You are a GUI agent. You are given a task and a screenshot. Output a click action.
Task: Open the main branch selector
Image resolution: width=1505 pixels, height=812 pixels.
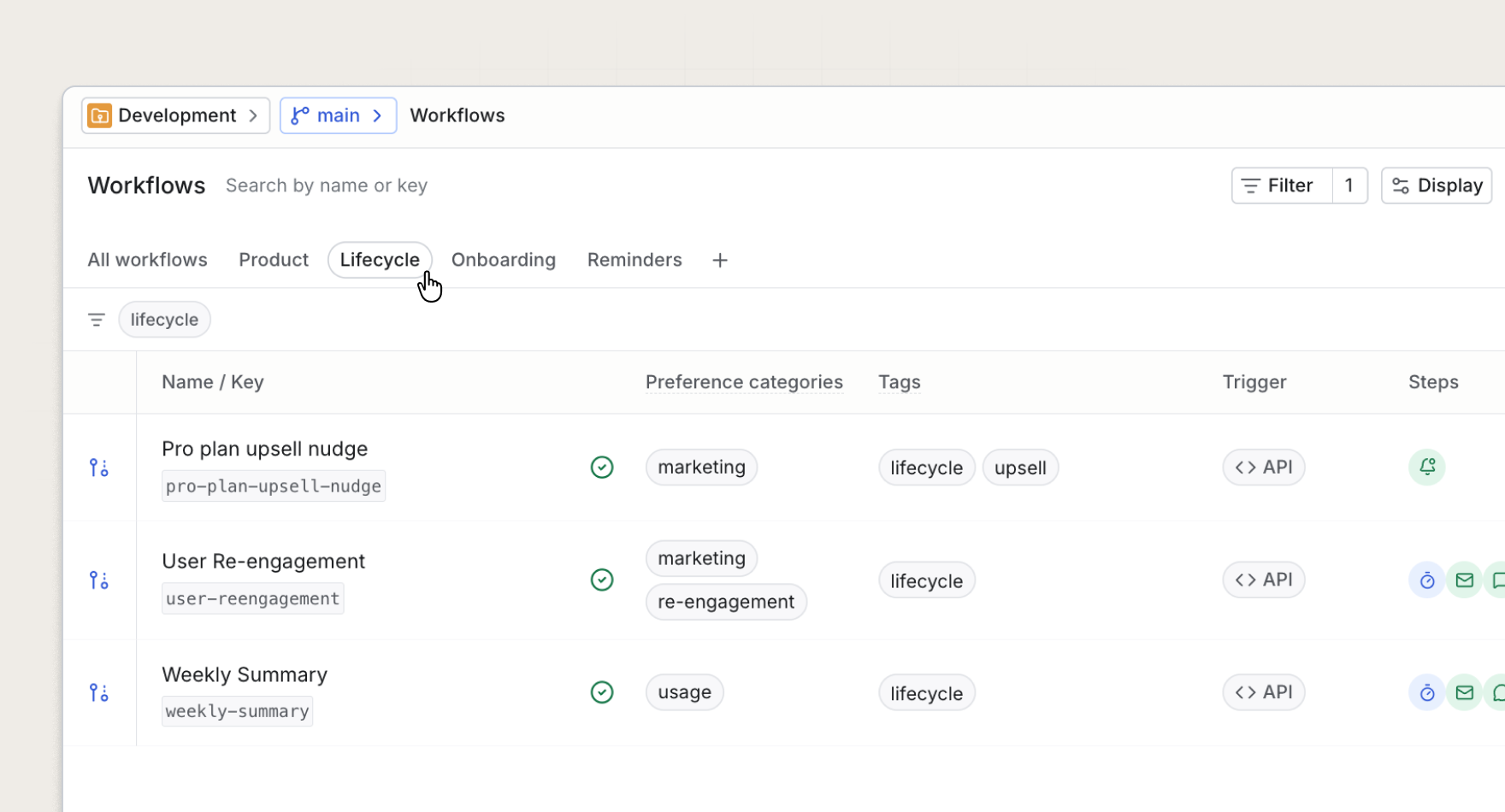338,115
